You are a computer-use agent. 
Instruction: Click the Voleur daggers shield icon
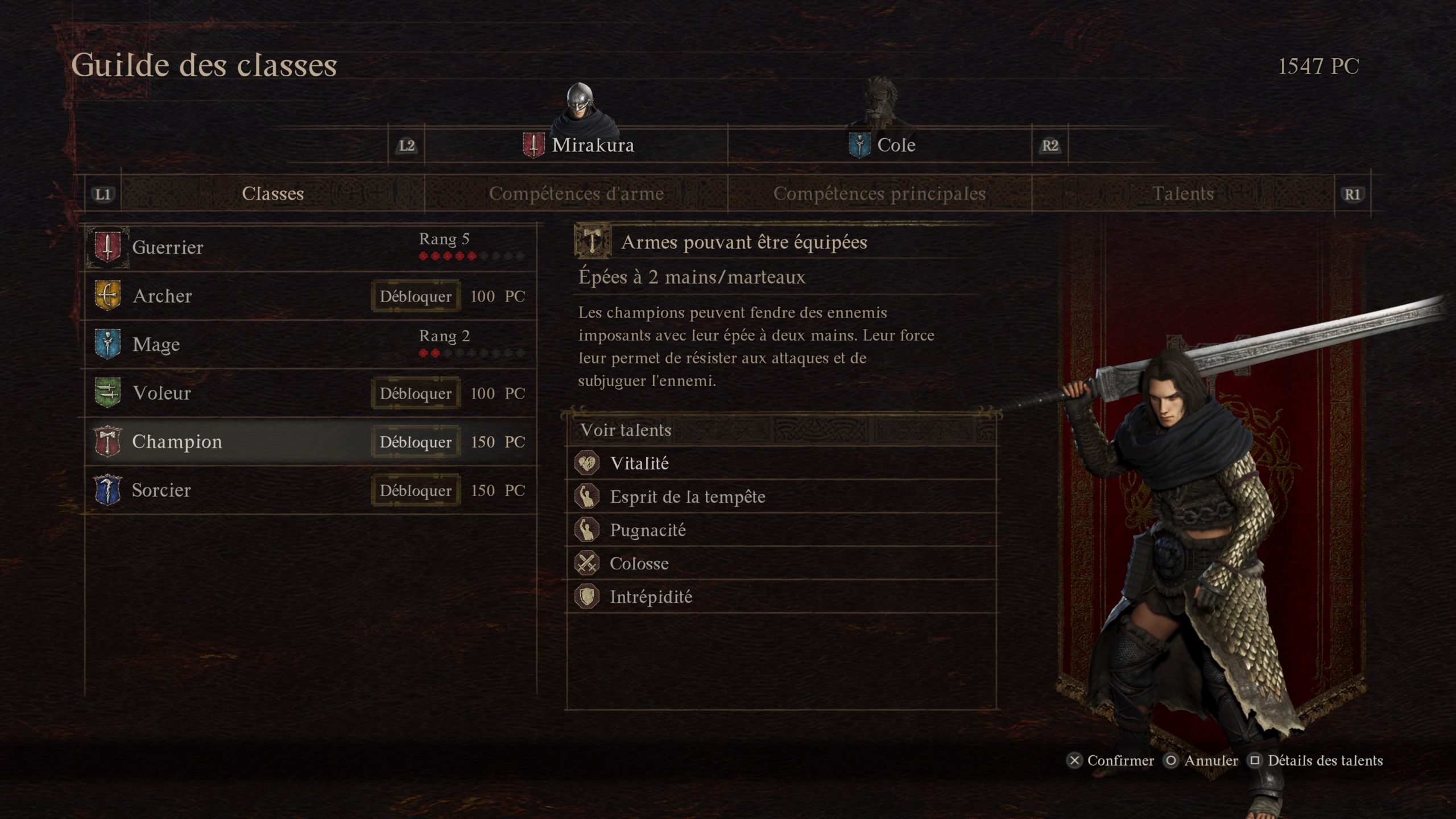(107, 393)
